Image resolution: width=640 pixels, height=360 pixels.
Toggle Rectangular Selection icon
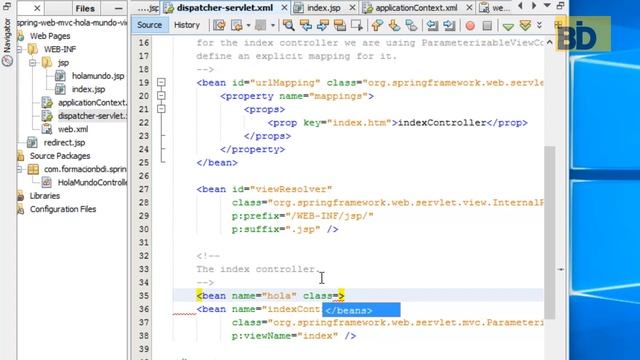[x=357, y=25]
